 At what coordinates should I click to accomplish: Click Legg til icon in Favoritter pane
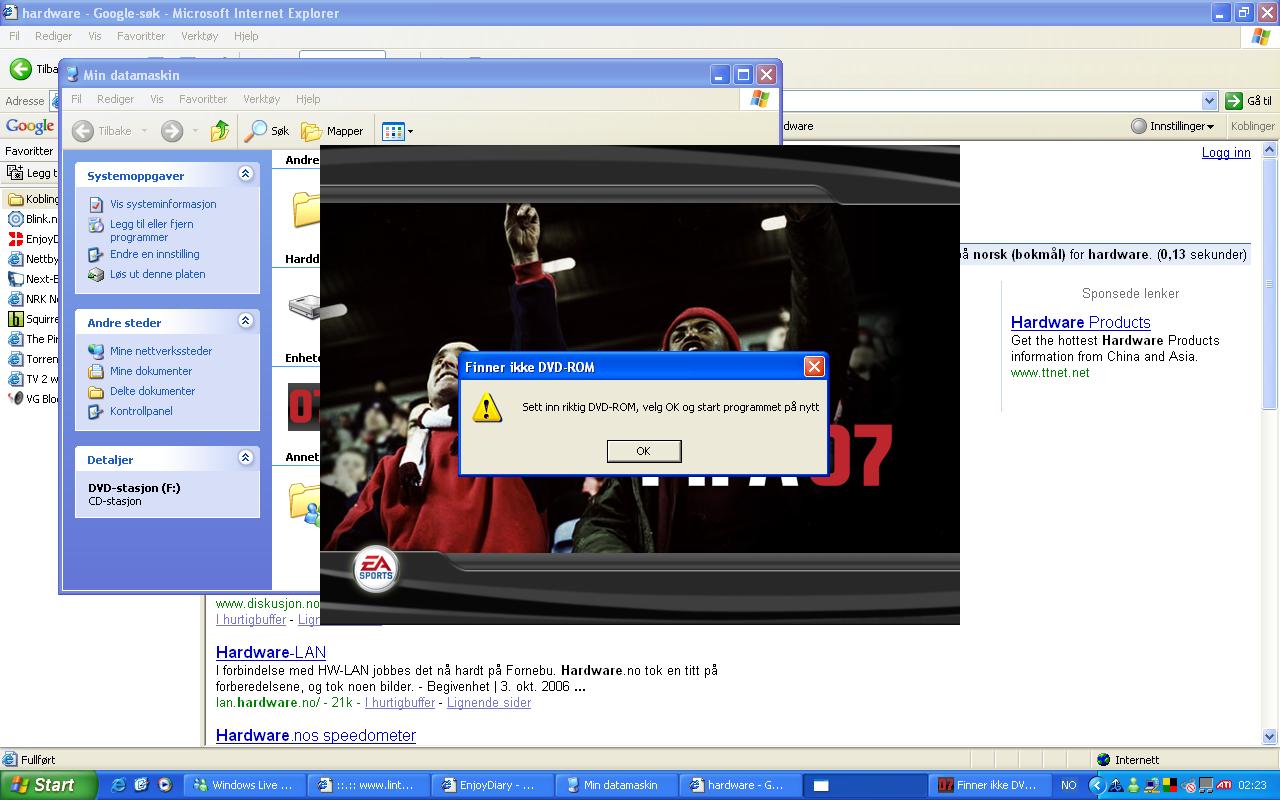point(14,173)
